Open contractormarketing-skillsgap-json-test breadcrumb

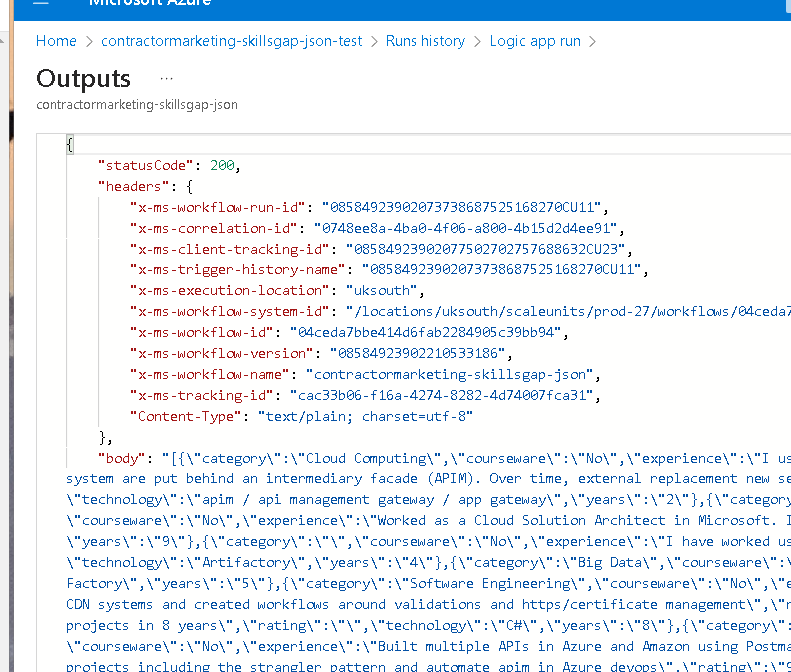232,41
